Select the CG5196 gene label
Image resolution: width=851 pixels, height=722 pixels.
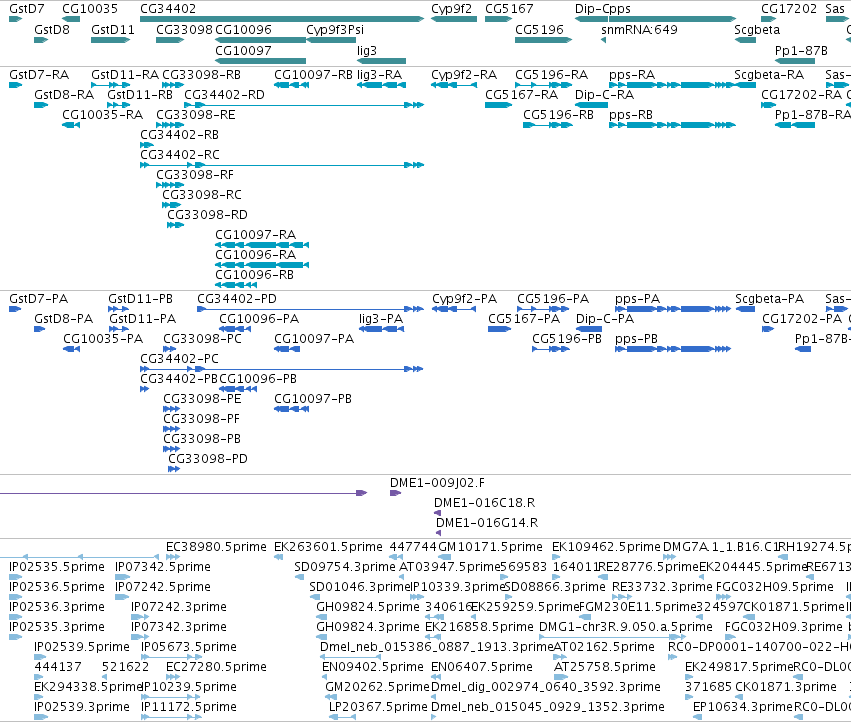[x=539, y=29]
